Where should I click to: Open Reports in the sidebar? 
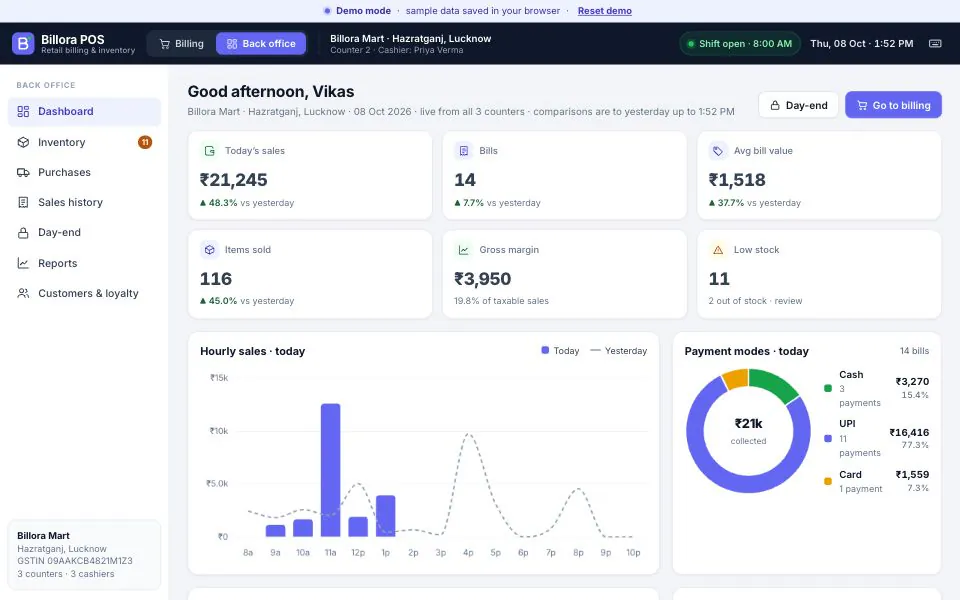84,263
